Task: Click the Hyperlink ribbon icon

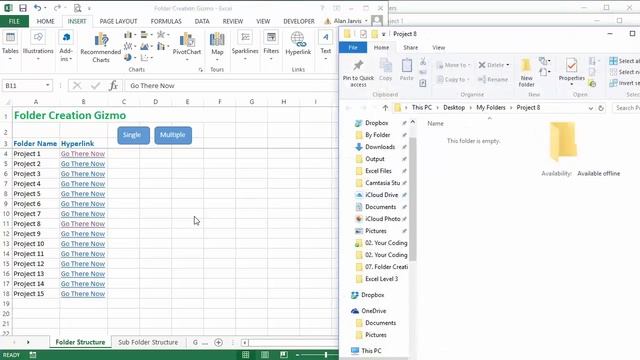Action: pyautogui.click(x=298, y=44)
